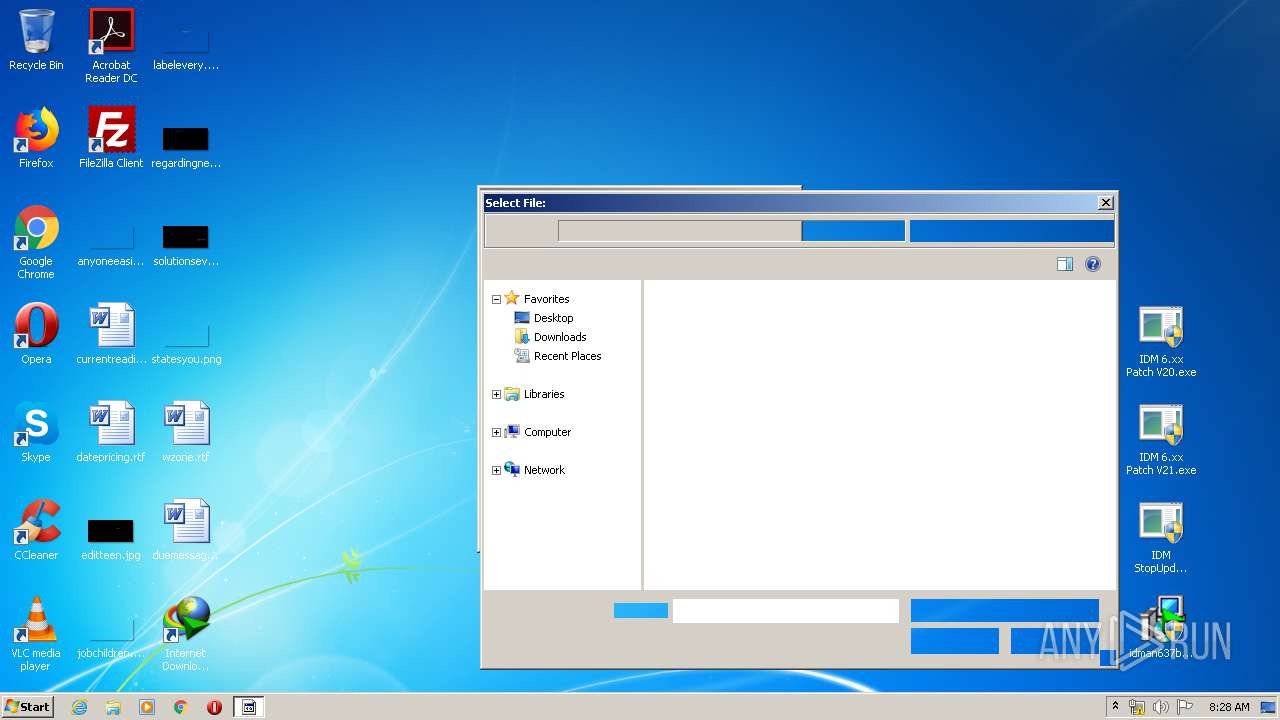Open Skype desktop shortcut

pos(36,432)
